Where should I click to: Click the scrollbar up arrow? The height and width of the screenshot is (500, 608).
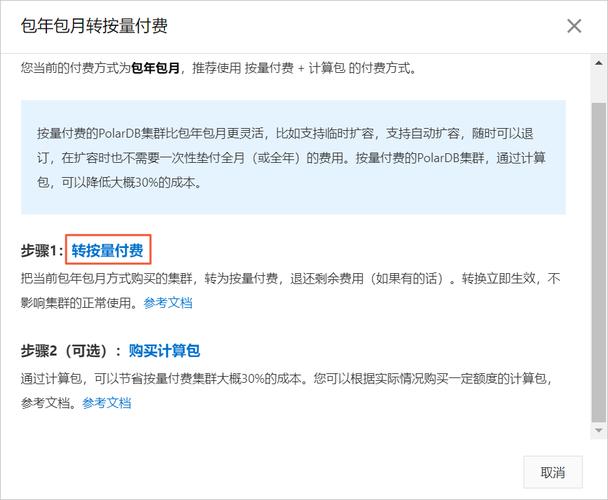(x=599, y=62)
